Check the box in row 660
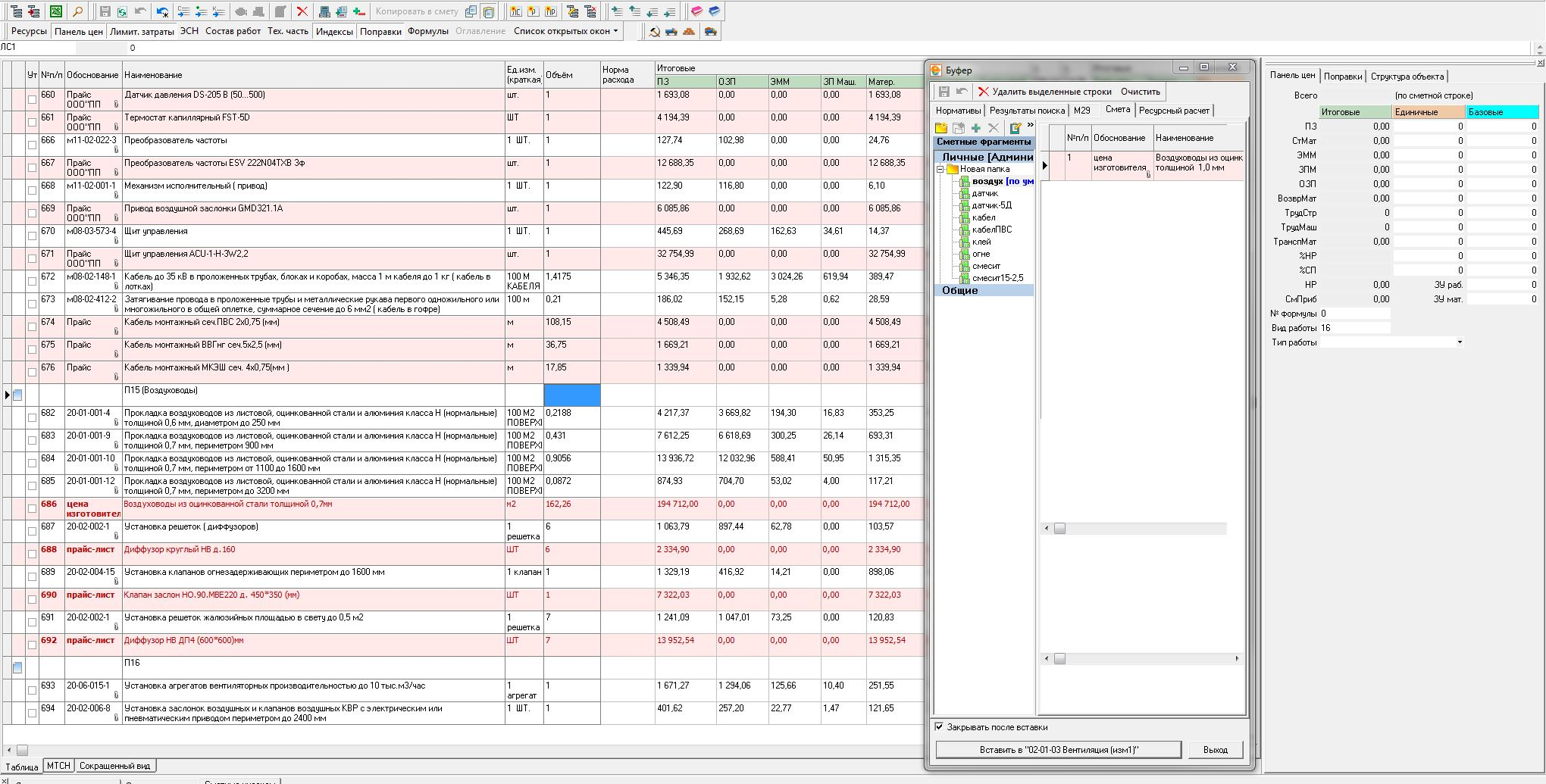Image resolution: width=1546 pixels, height=784 pixels. [32, 99]
